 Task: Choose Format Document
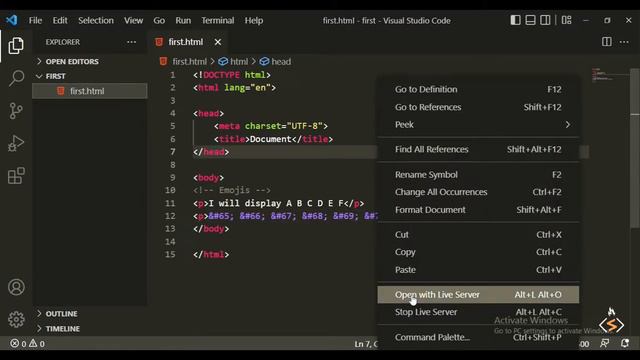[x=478, y=210]
